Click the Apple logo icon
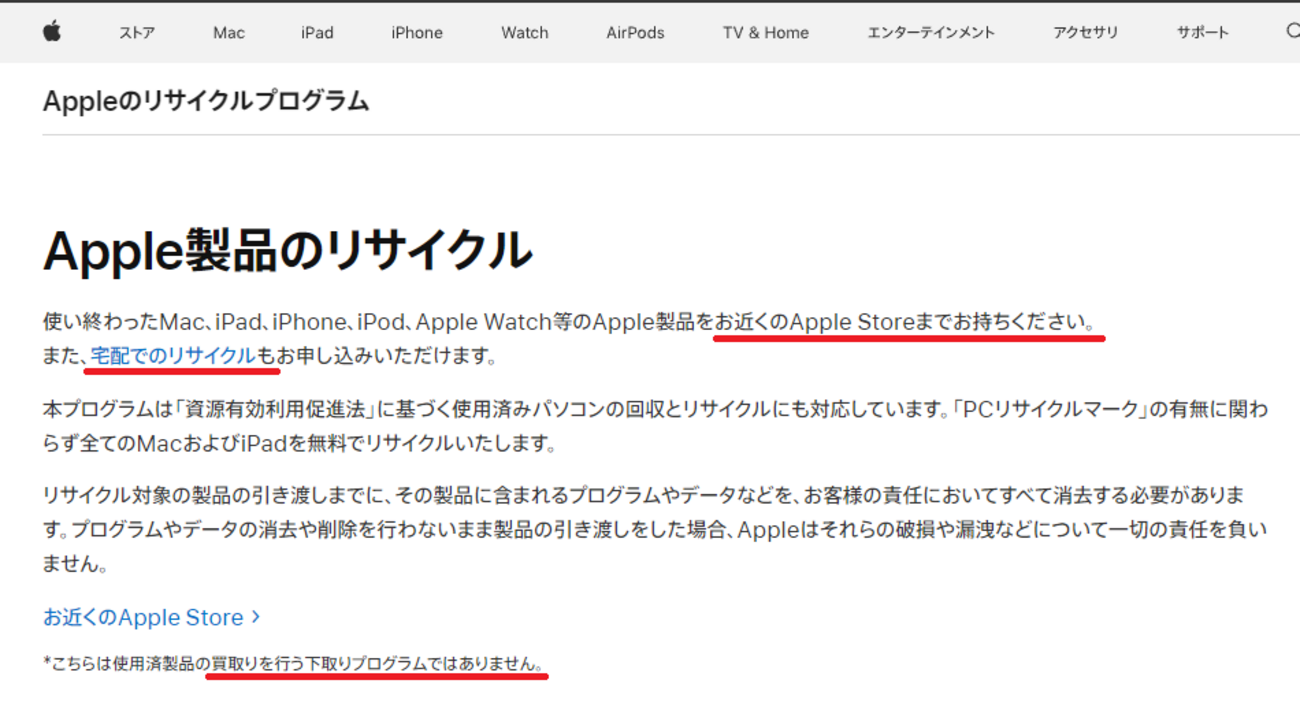Screen dimensions: 1300x717 pos(52,32)
